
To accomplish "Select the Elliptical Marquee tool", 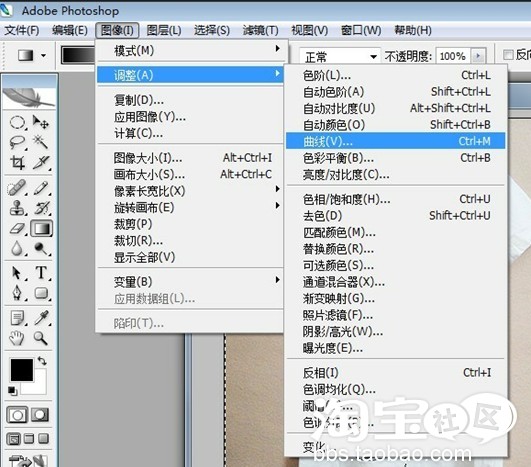I will [x=17, y=122].
